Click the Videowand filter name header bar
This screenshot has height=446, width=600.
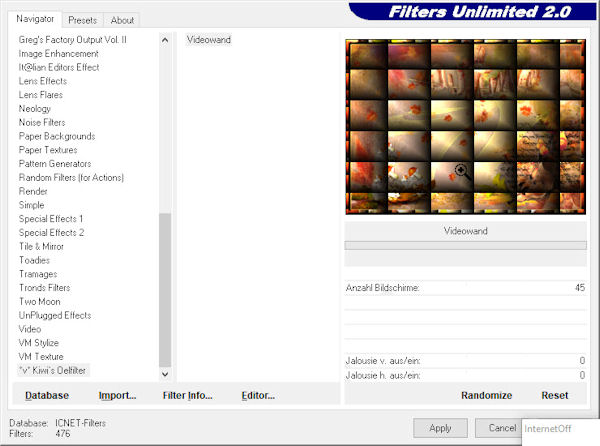point(465,231)
